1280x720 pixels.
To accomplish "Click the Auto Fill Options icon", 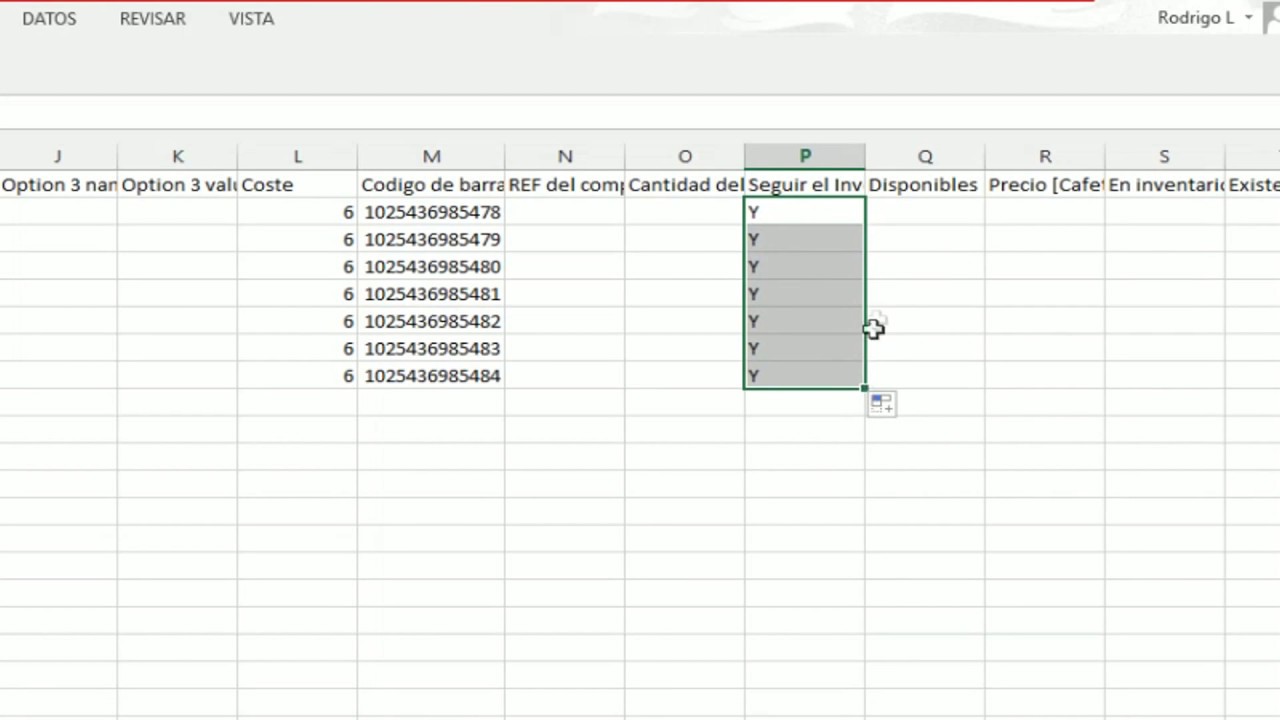I will pyautogui.click(x=881, y=404).
